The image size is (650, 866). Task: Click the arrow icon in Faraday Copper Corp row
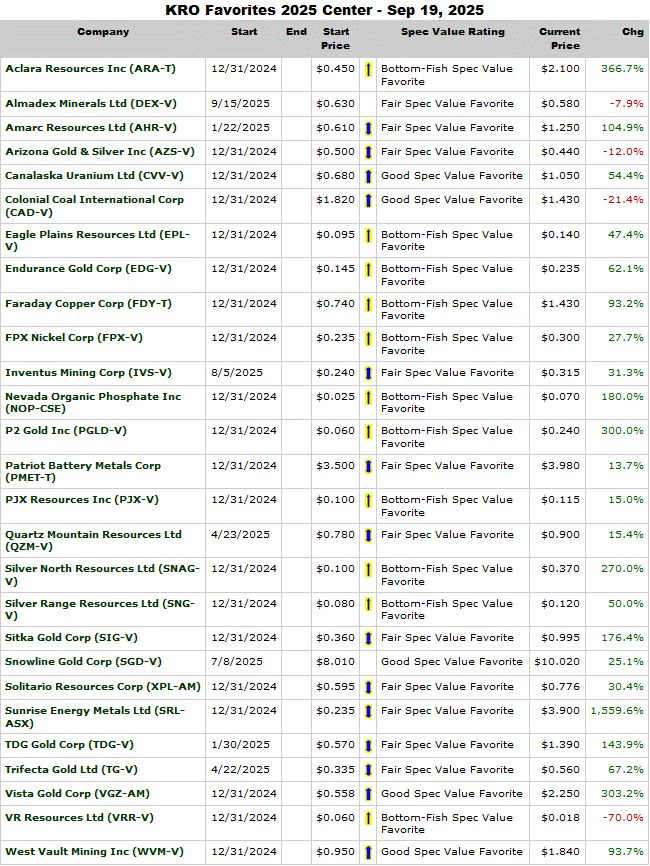click(x=368, y=304)
